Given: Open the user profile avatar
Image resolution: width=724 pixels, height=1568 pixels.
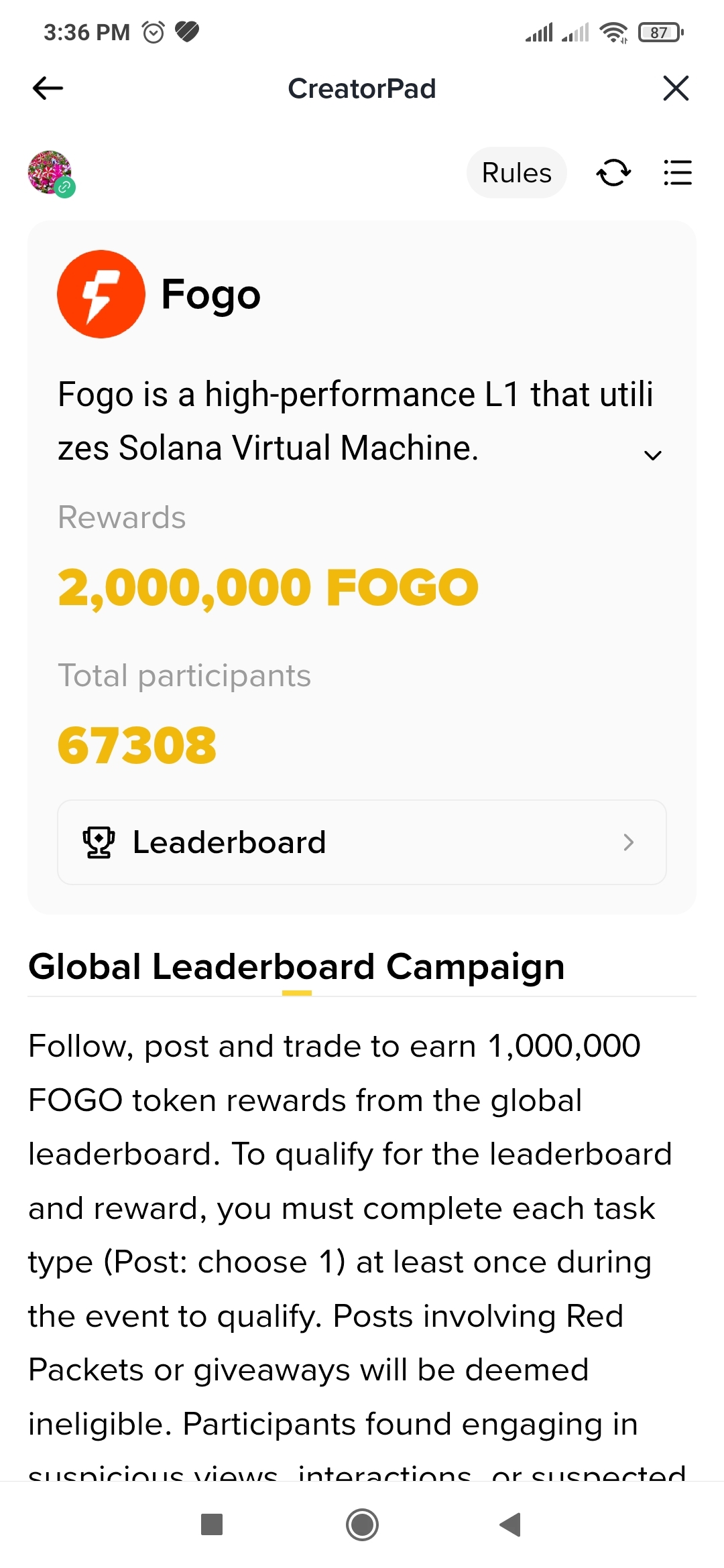Looking at the screenshot, I should pyautogui.click(x=50, y=173).
